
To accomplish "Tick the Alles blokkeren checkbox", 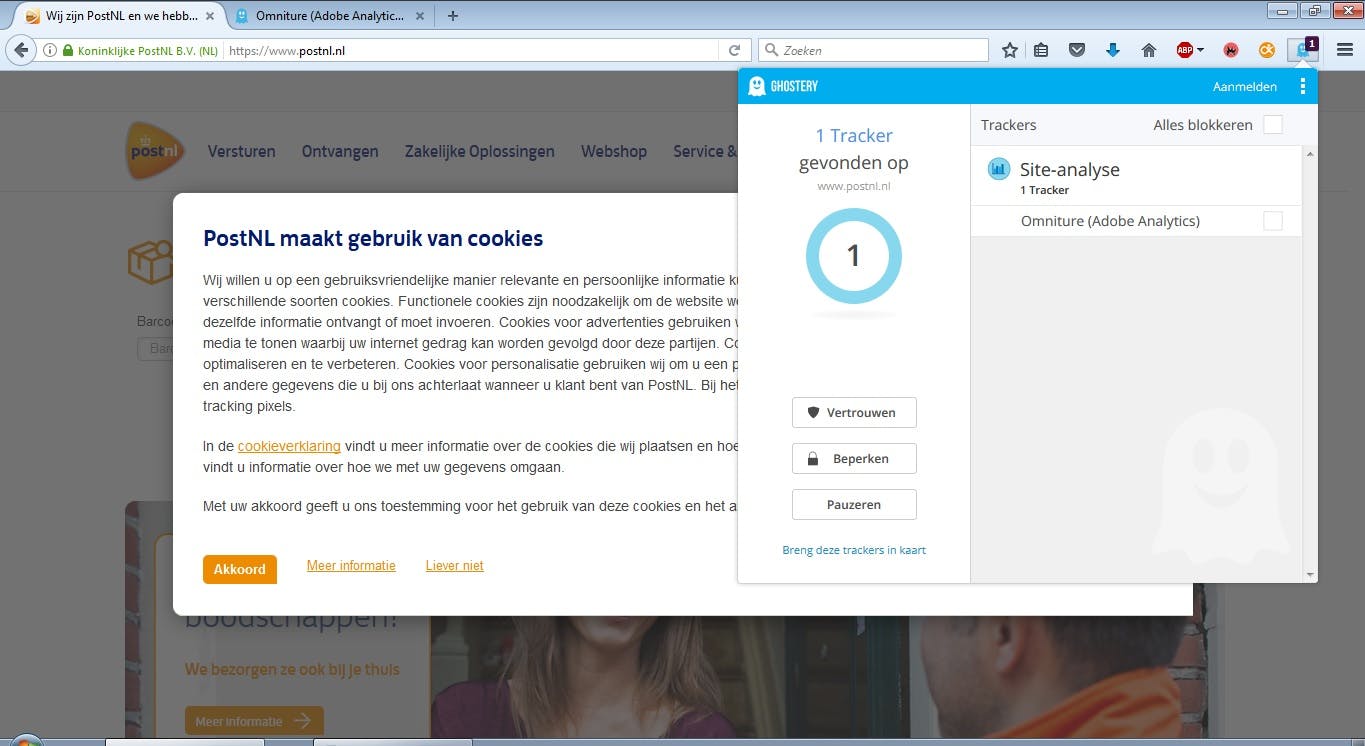I will point(1273,125).
